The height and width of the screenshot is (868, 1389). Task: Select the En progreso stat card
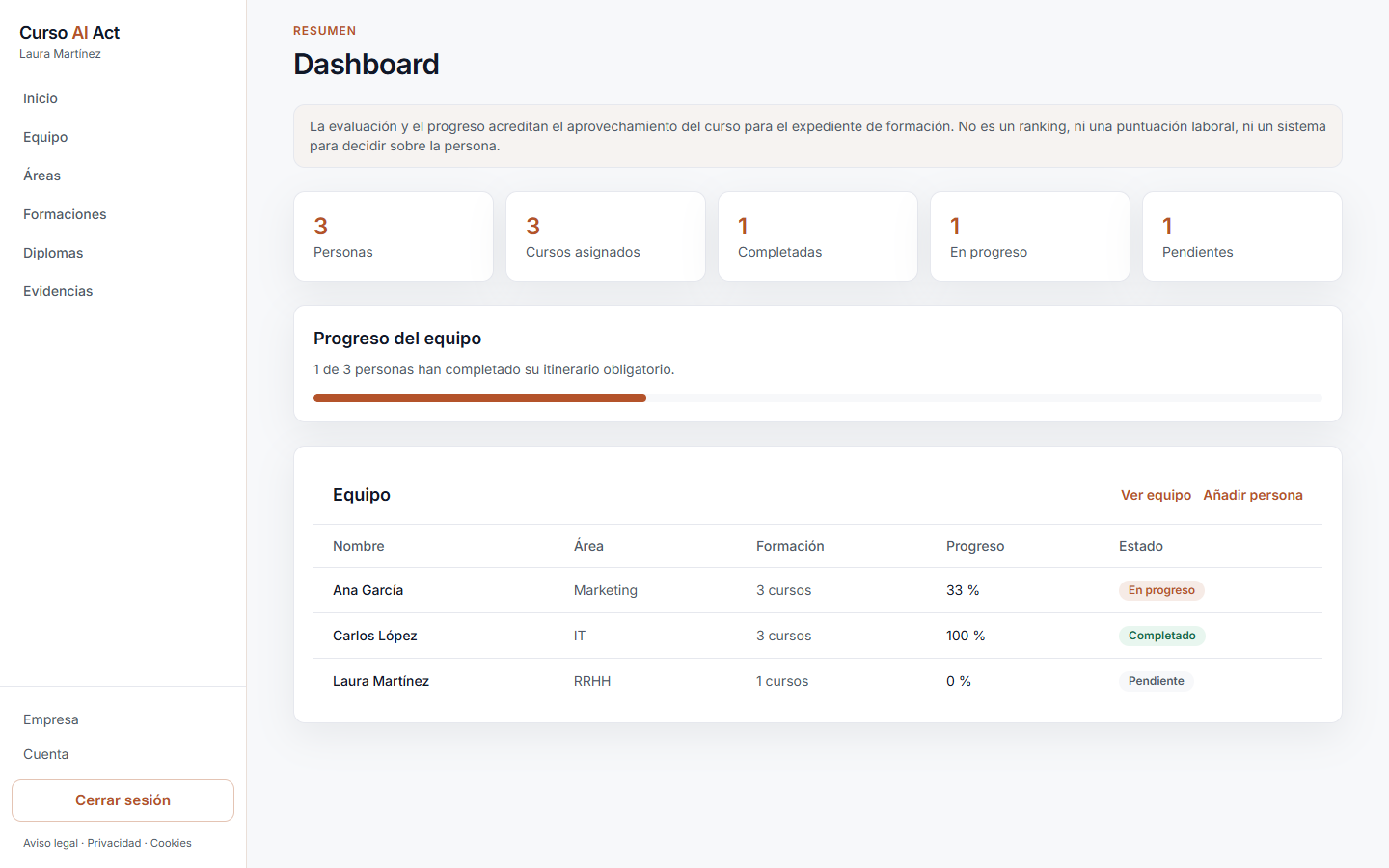click(1030, 236)
